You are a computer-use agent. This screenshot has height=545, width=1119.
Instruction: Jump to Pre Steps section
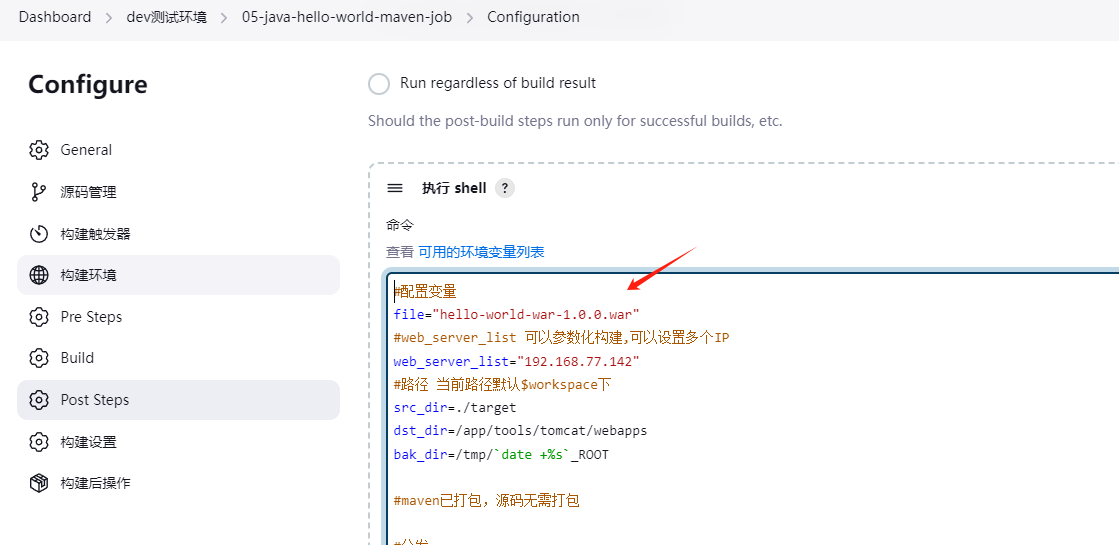pos(178,317)
